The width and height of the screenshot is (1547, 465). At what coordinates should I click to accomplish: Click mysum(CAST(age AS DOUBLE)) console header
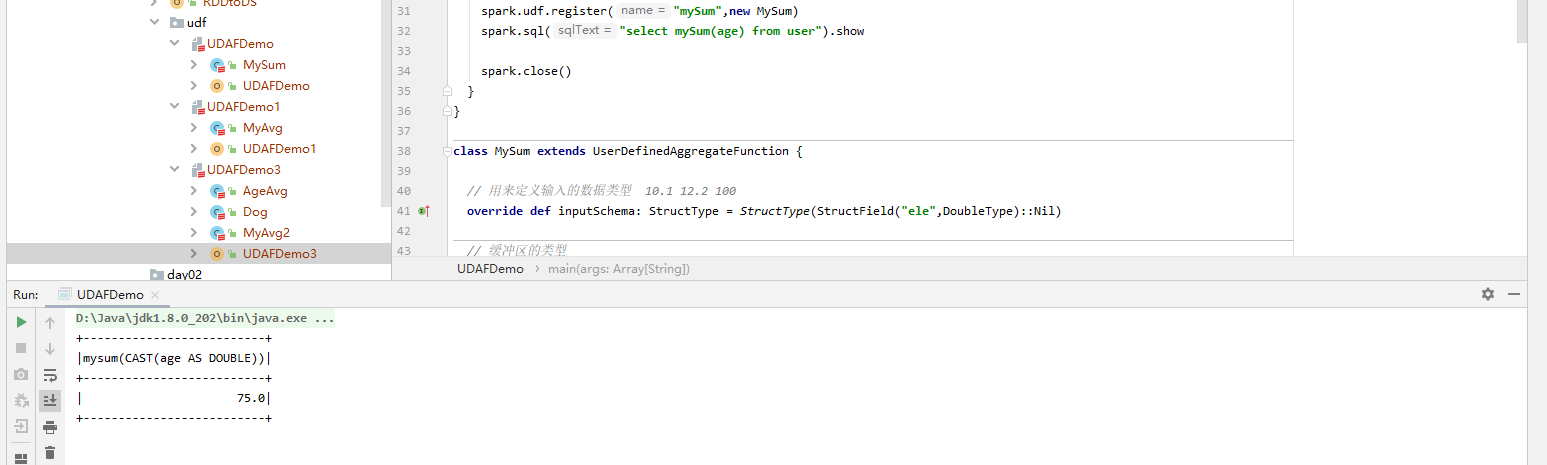pos(174,358)
